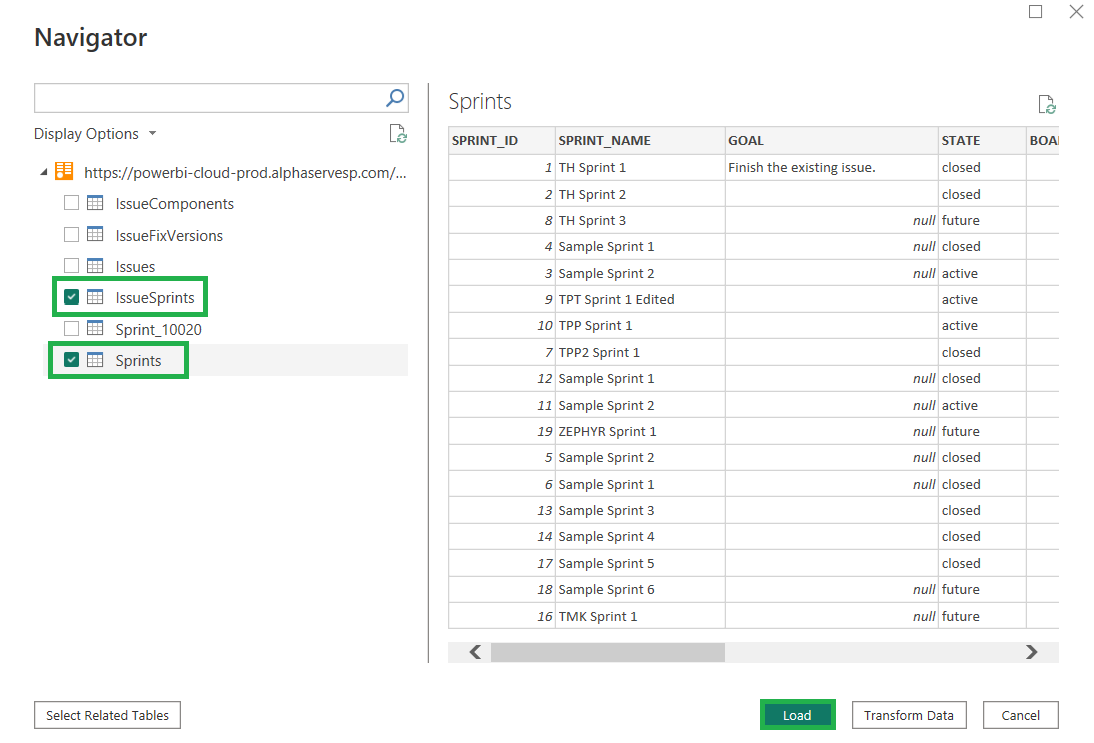Click the data source icon next to the URL

[x=64, y=171]
